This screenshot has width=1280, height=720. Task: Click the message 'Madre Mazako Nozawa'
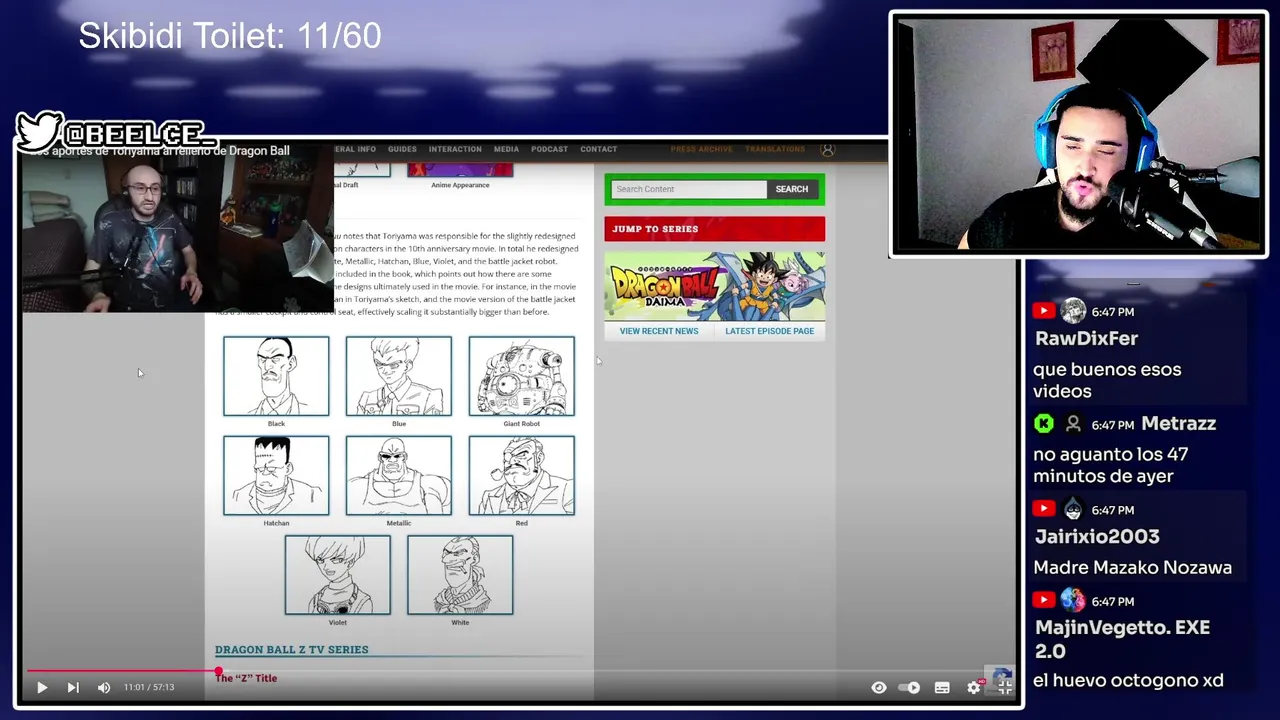point(1132,568)
